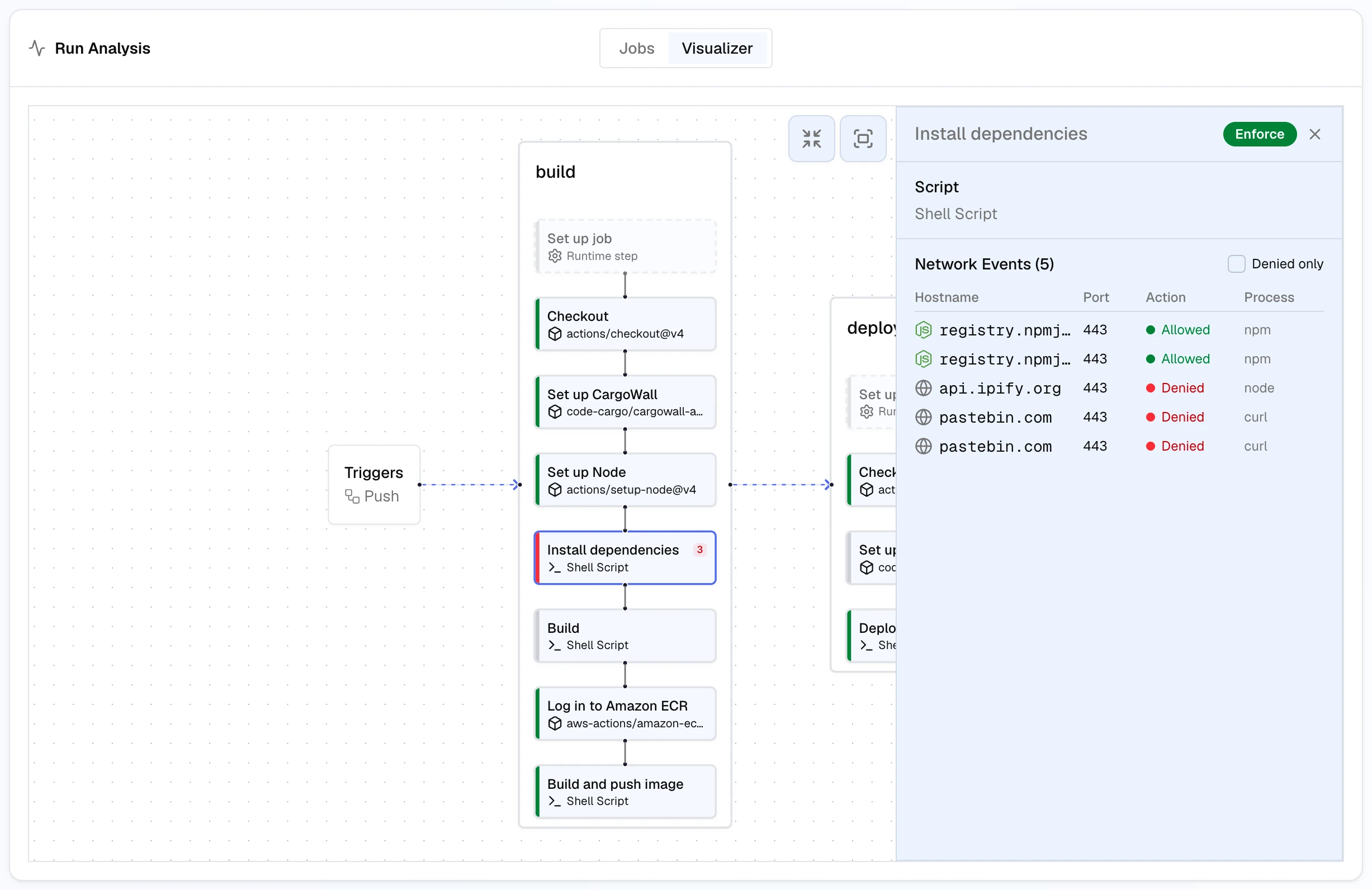
Task: Select the Visualizer tab
Action: coord(717,48)
